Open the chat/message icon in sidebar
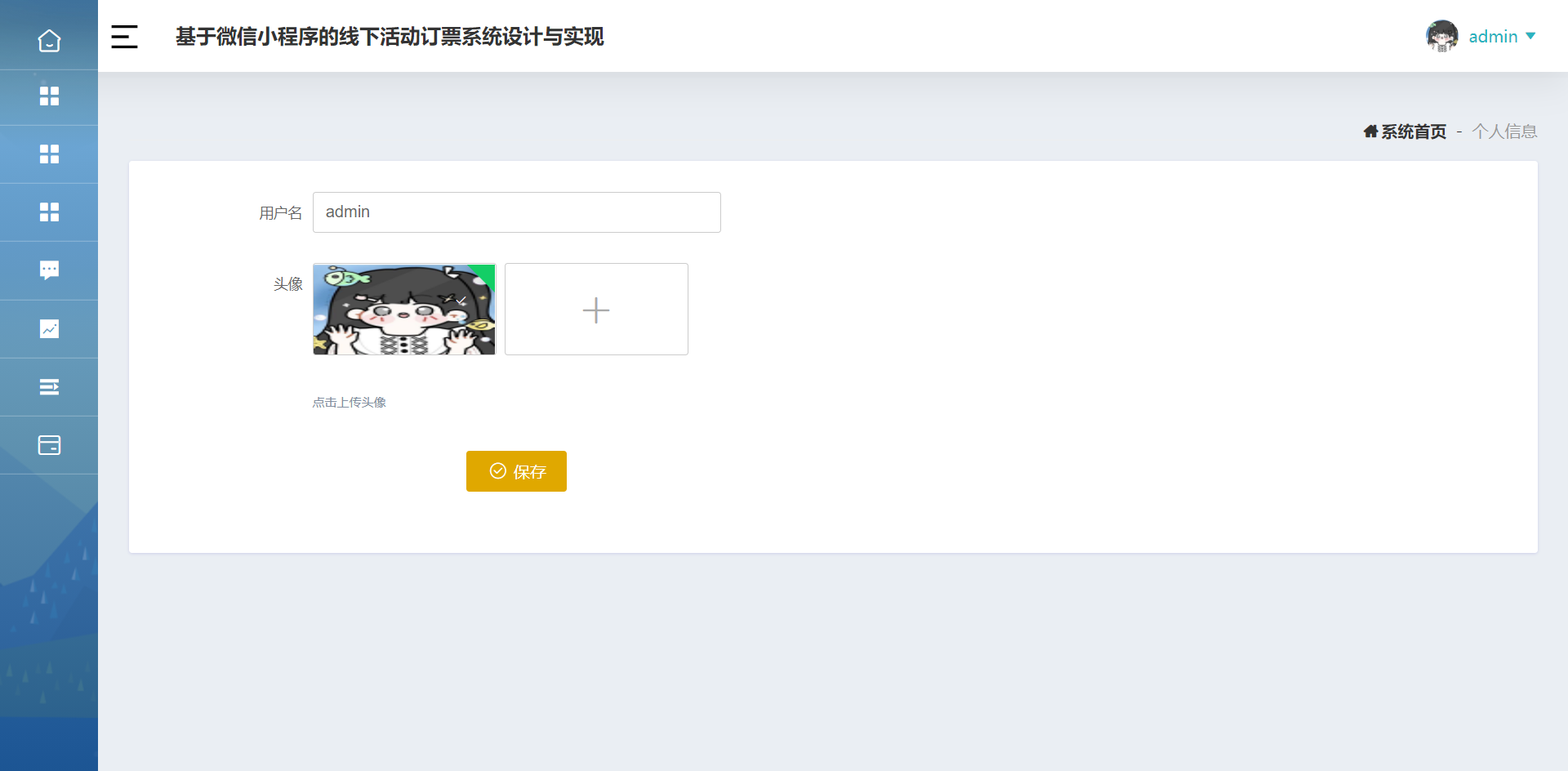The width and height of the screenshot is (1568, 771). pyautogui.click(x=49, y=270)
